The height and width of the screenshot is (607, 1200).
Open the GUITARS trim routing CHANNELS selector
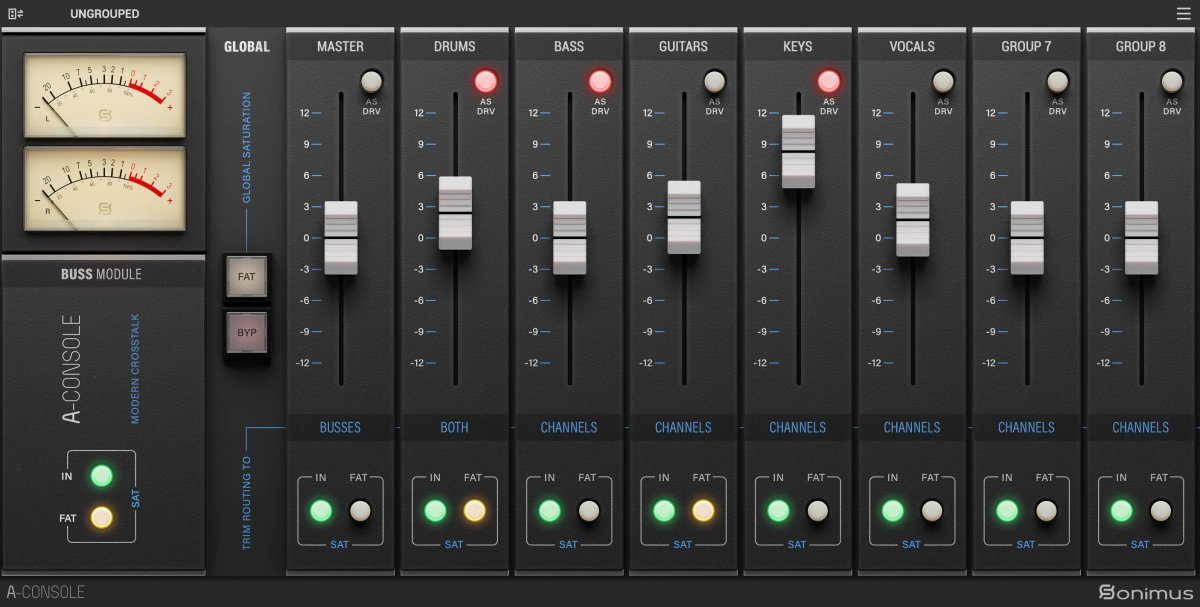click(x=683, y=427)
